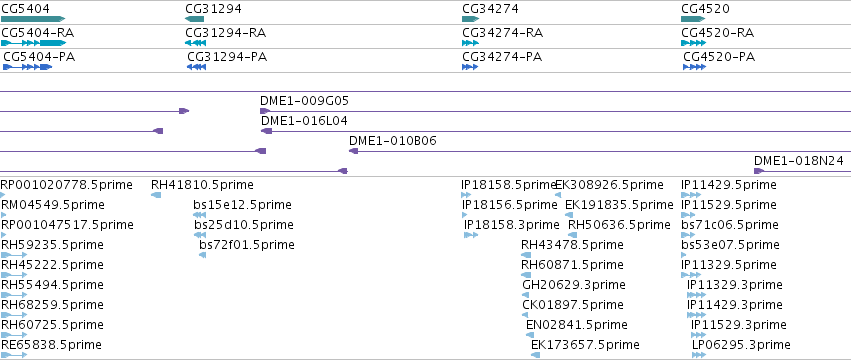Click the DME1-016L04 BAC arrow marker

(x=266, y=131)
